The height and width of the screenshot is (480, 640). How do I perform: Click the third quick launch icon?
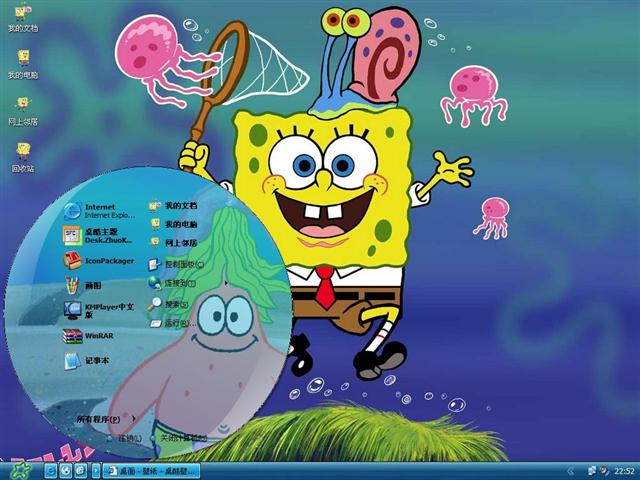pyautogui.click(x=80, y=471)
